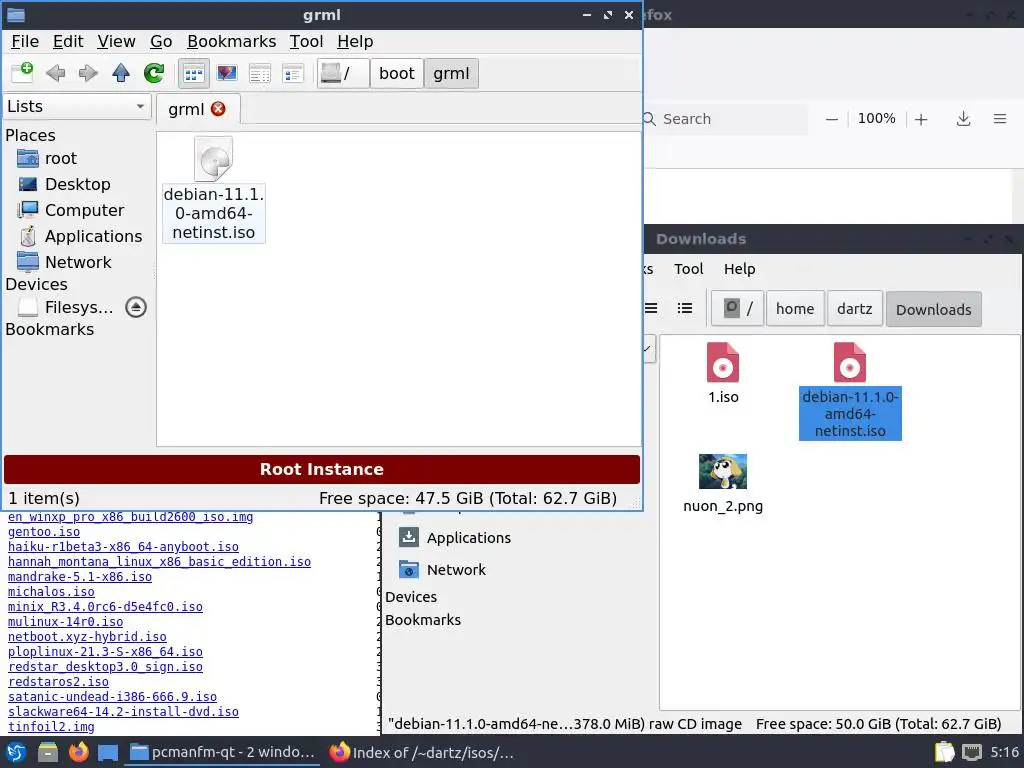The image size is (1024, 768).
Task: Open gentoo.iso link
Action: click(44, 532)
